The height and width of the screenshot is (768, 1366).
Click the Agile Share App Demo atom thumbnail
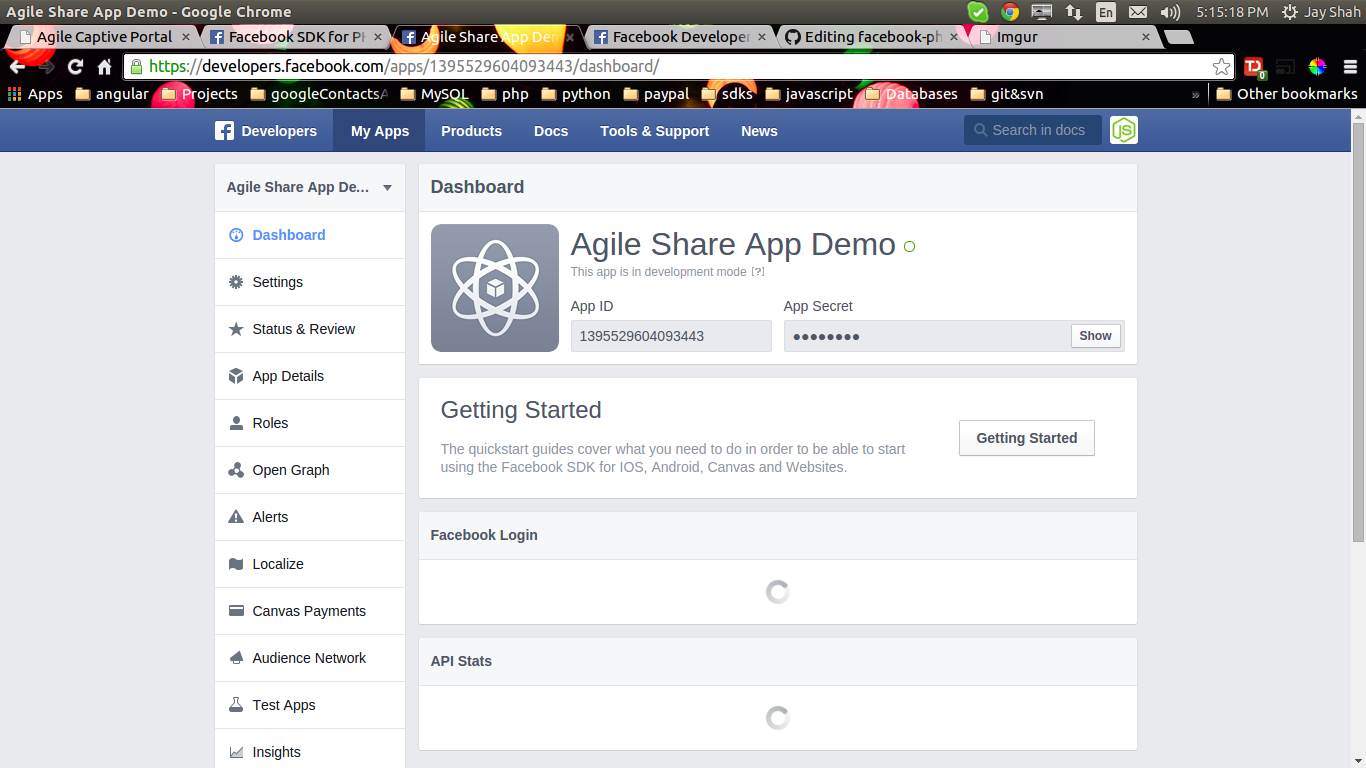coord(495,288)
